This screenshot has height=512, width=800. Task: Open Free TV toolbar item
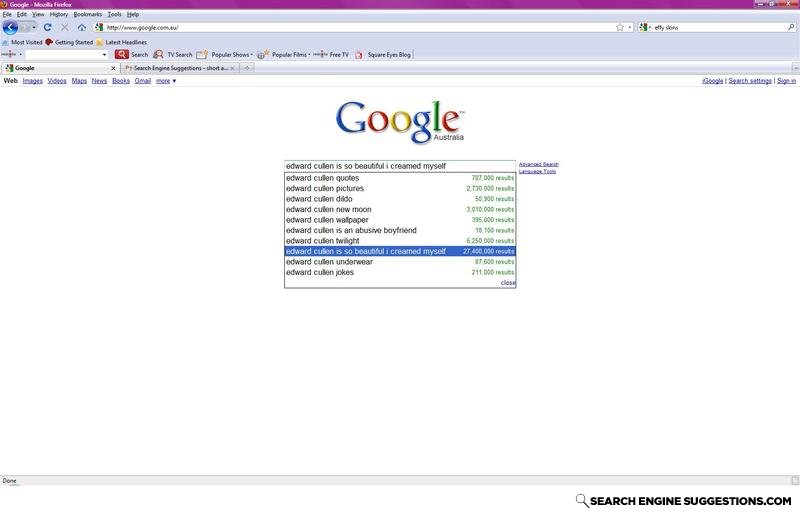331,55
